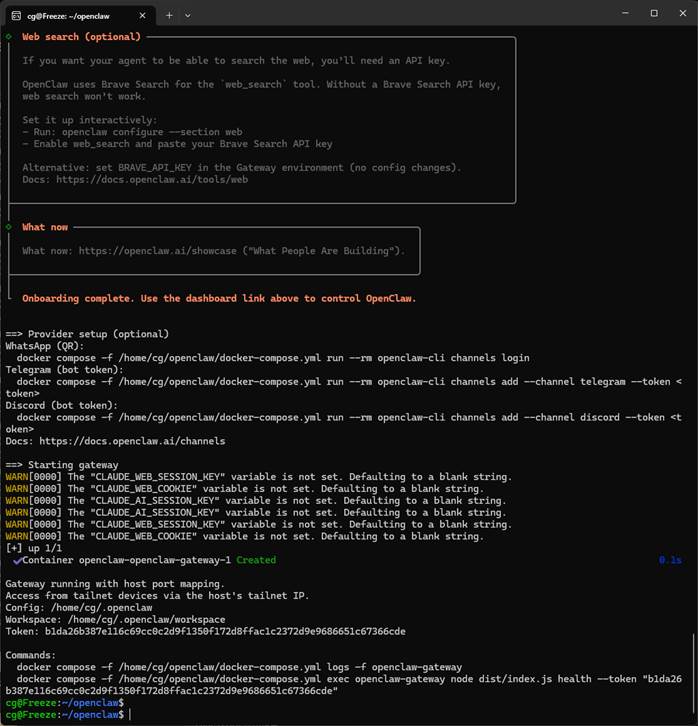Maximize the terminal window

coord(654,14)
